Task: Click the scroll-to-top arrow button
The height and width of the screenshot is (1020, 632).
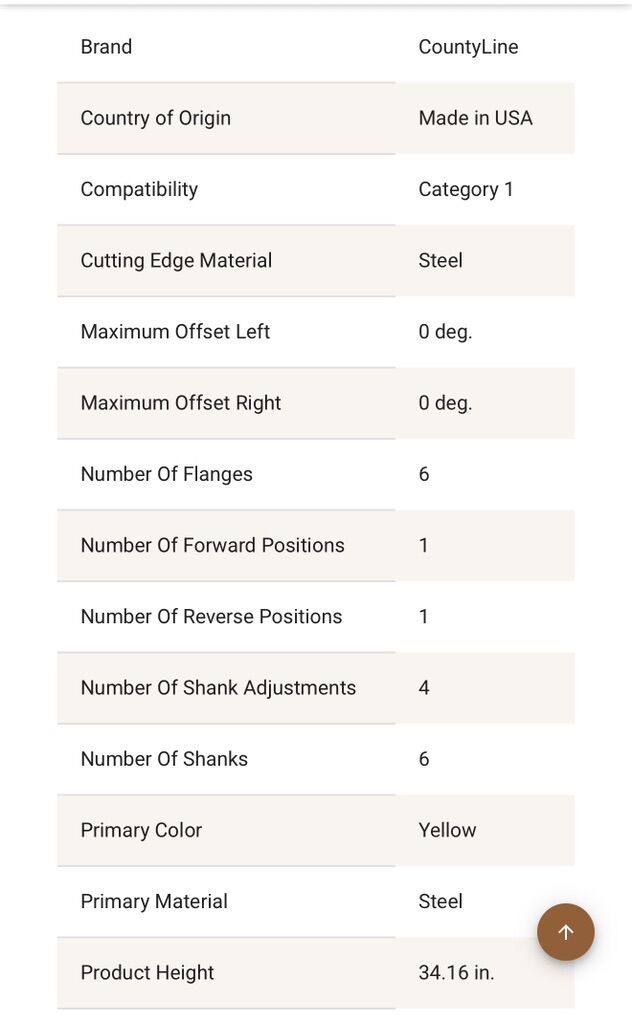Action: (566, 932)
